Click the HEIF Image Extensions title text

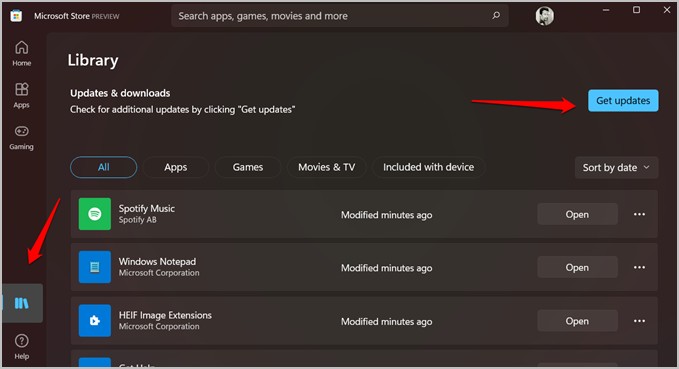coord(165,315)
